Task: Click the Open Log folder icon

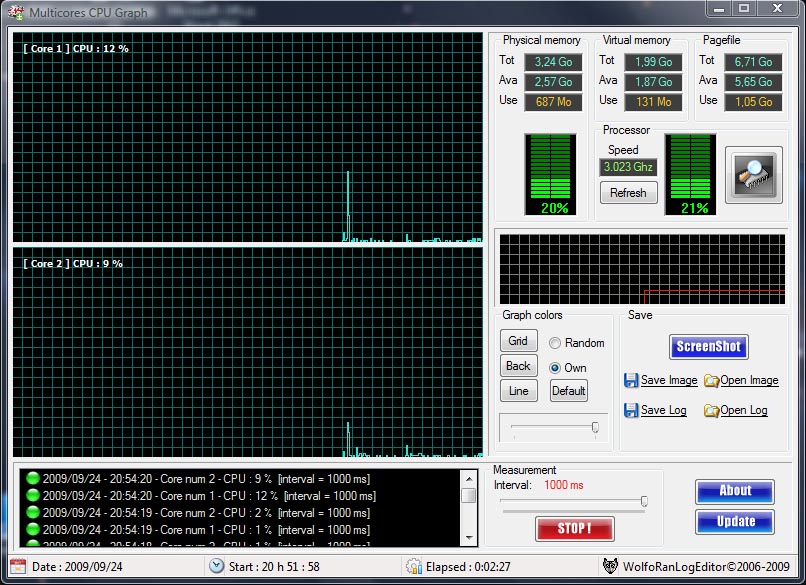Action: (711, 411)
